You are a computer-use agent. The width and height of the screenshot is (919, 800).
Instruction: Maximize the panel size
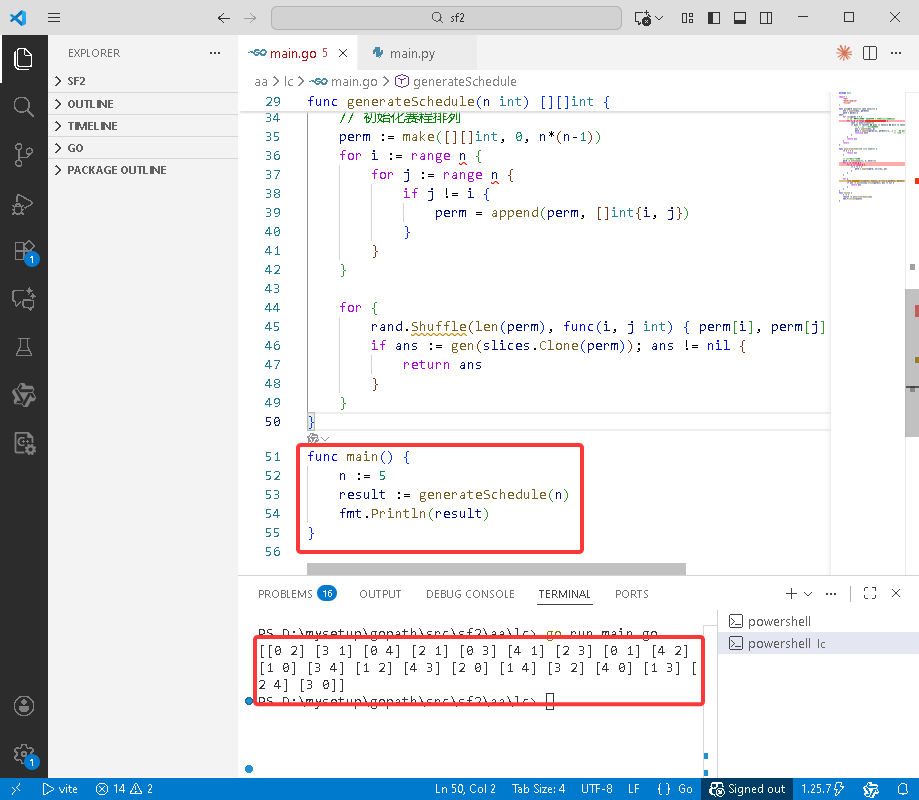coord(870,594)
